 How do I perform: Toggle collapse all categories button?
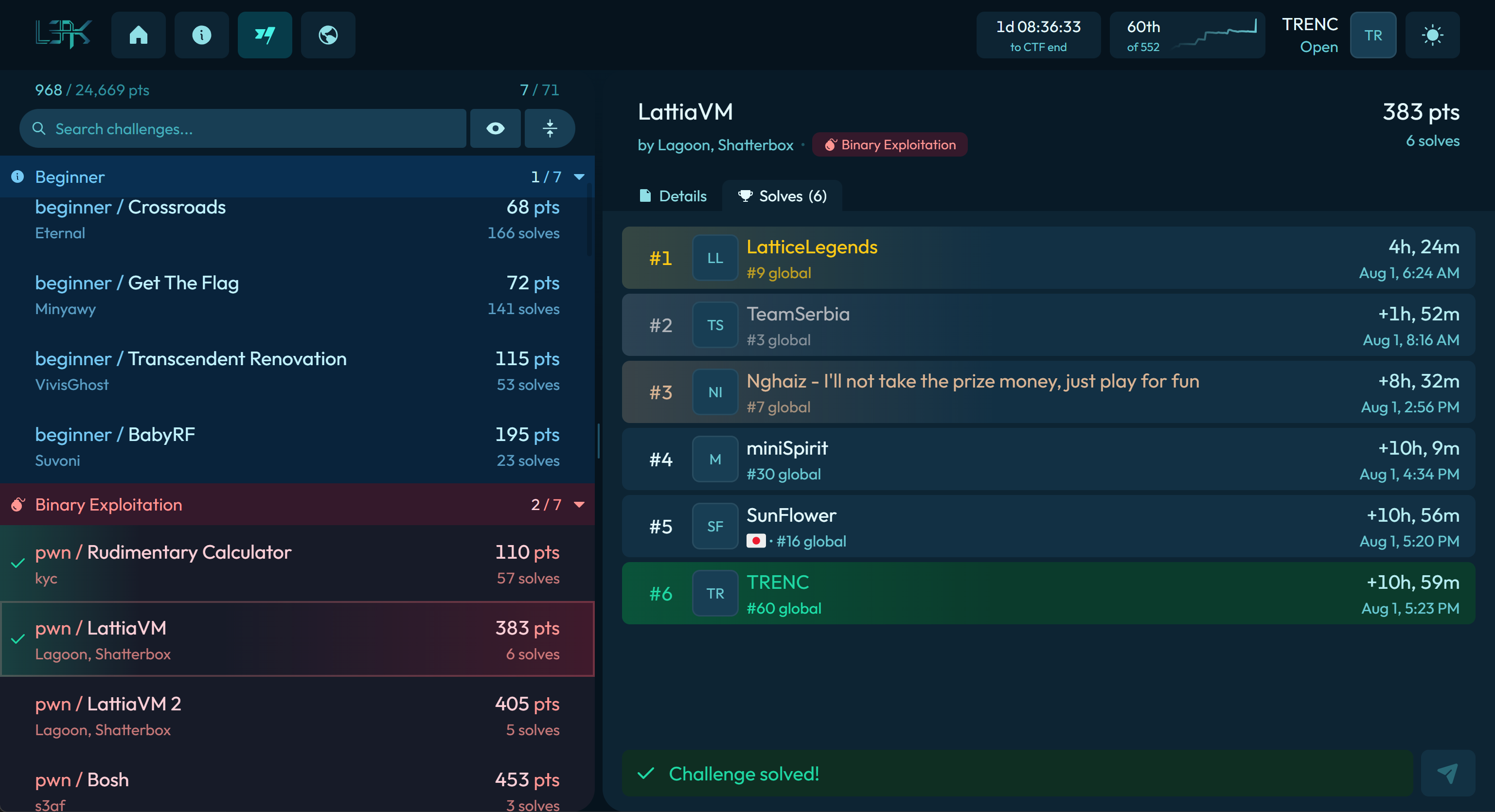tap(550, 128)
